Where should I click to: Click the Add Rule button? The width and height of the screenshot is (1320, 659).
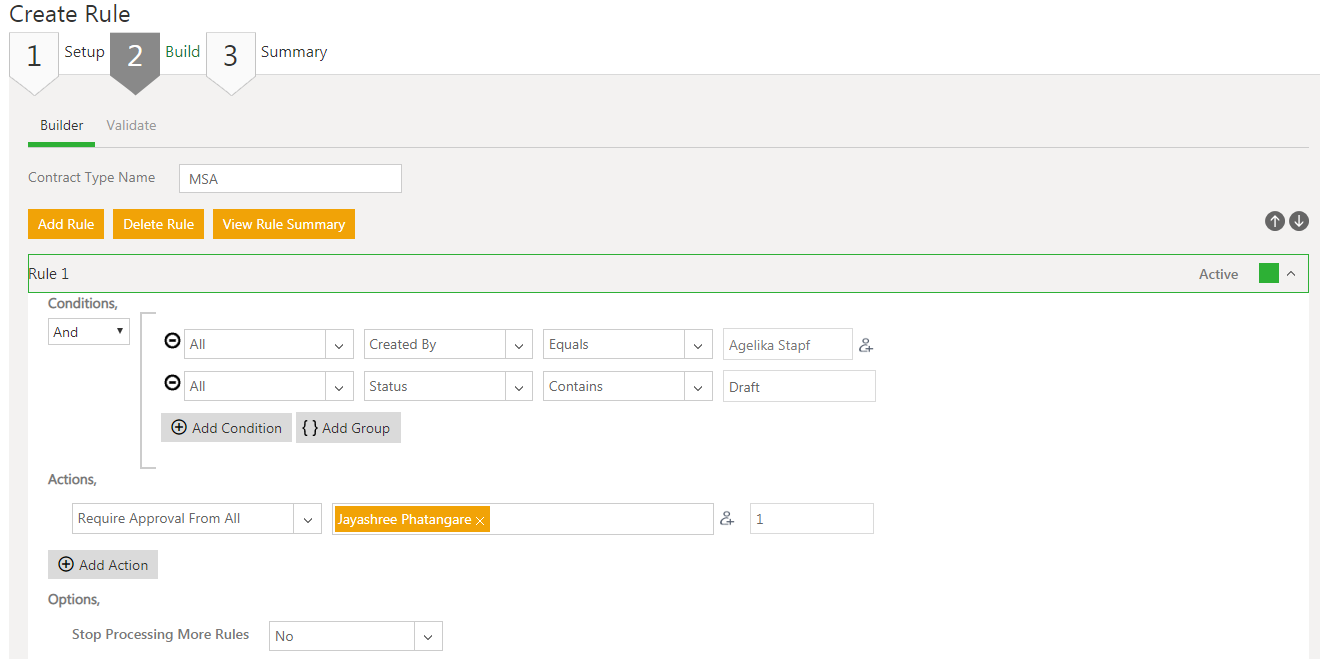coord(66,224)
